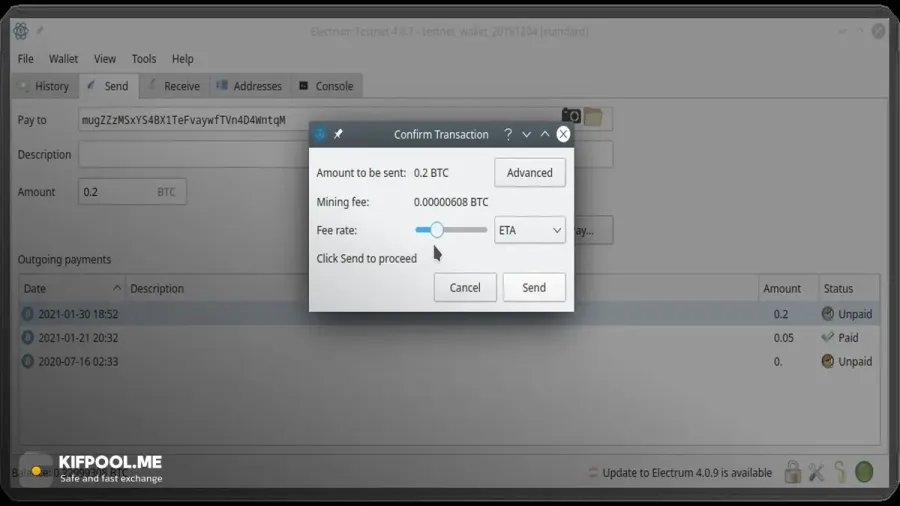Open the preferences tools icon in status bar

point(816,472)
